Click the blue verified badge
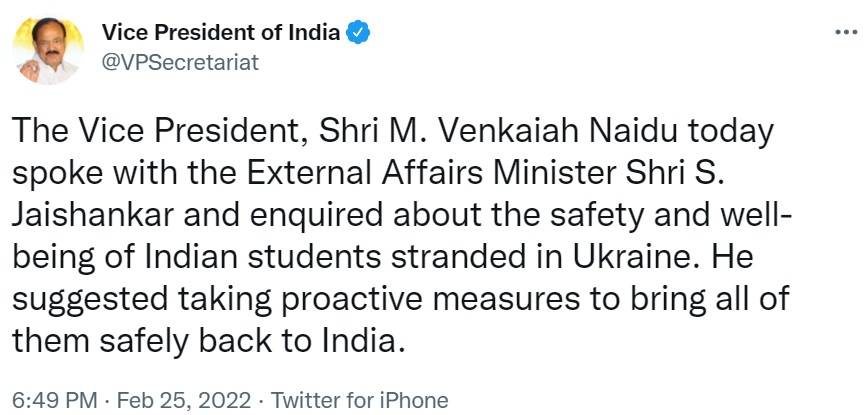864x415 pixels. click(x=358, y=33)
